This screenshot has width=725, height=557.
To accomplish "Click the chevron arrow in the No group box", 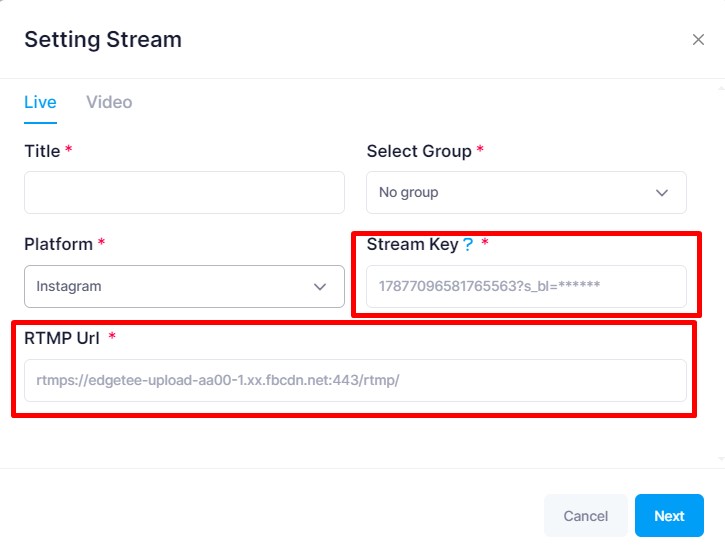I will [662, 192].
